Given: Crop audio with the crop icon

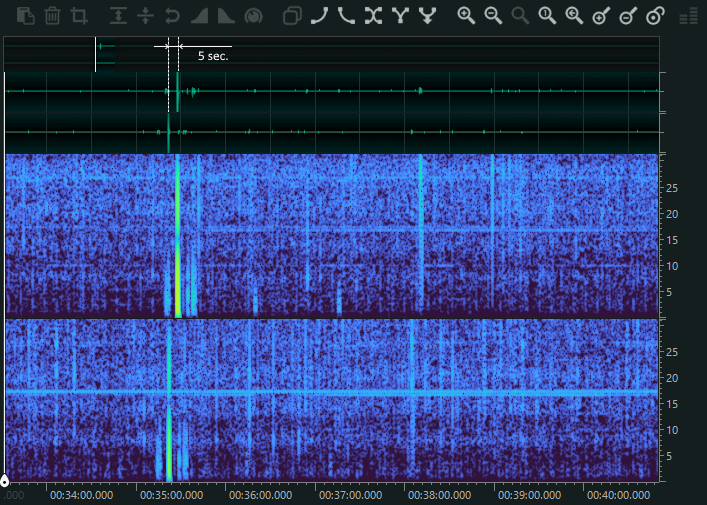Looking at the screenshot, I should click(x=79, y=16).
